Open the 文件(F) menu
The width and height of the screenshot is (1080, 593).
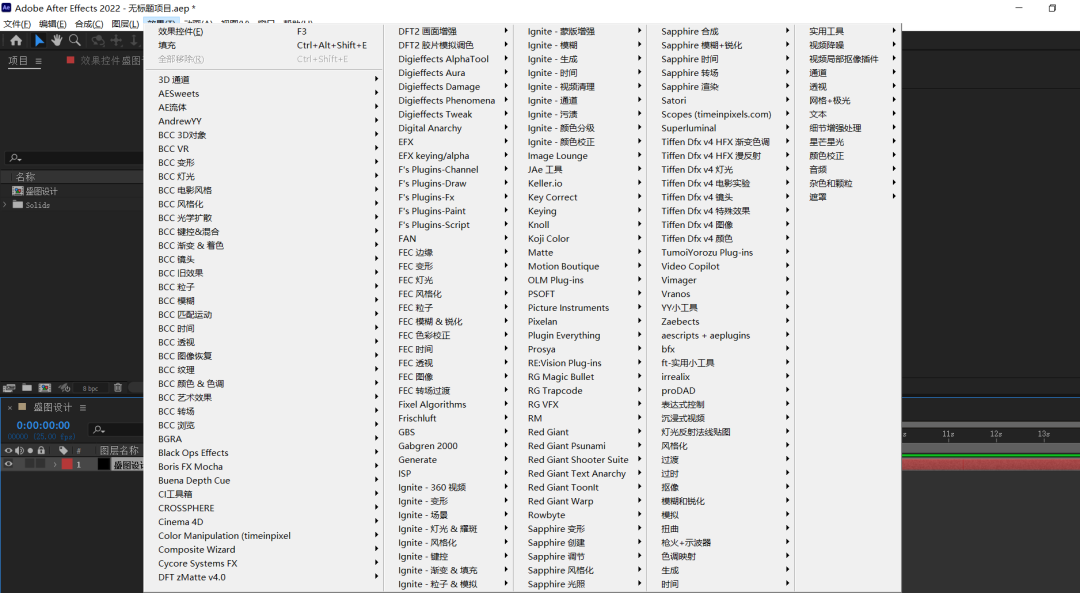[17, 24]
